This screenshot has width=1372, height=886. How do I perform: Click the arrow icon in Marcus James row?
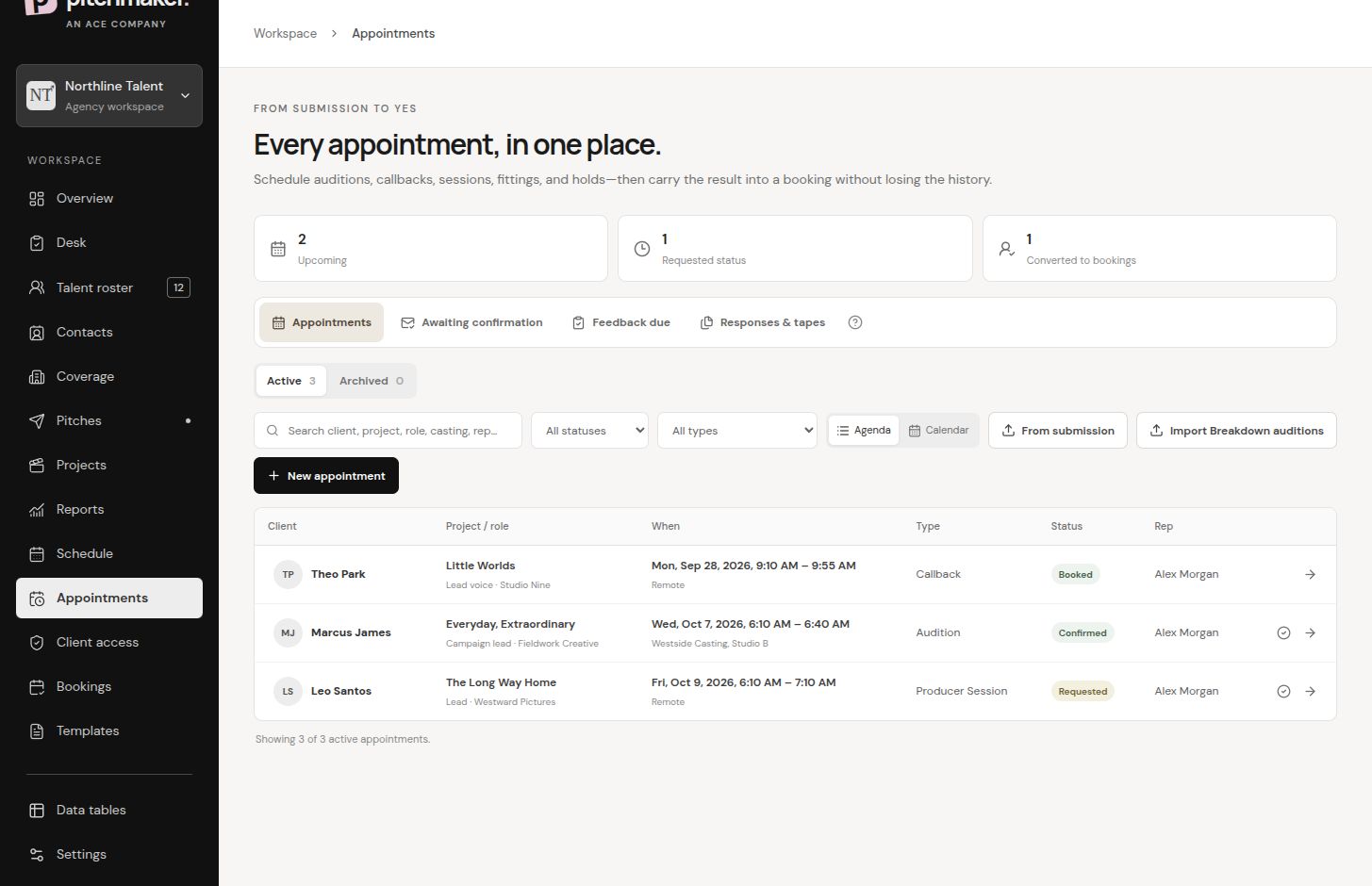coord(1310,632)
